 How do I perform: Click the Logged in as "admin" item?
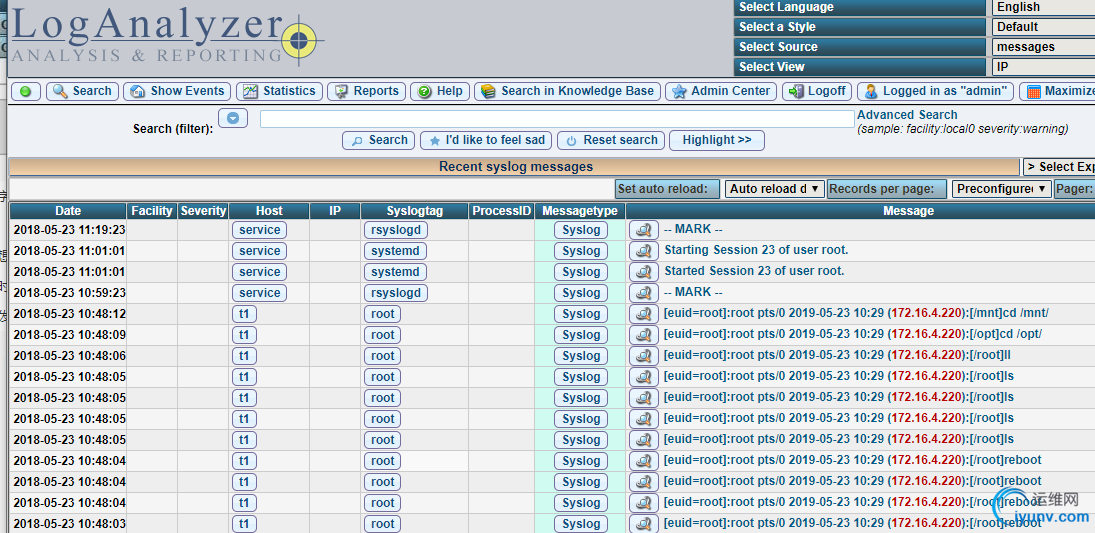[935, 92]
